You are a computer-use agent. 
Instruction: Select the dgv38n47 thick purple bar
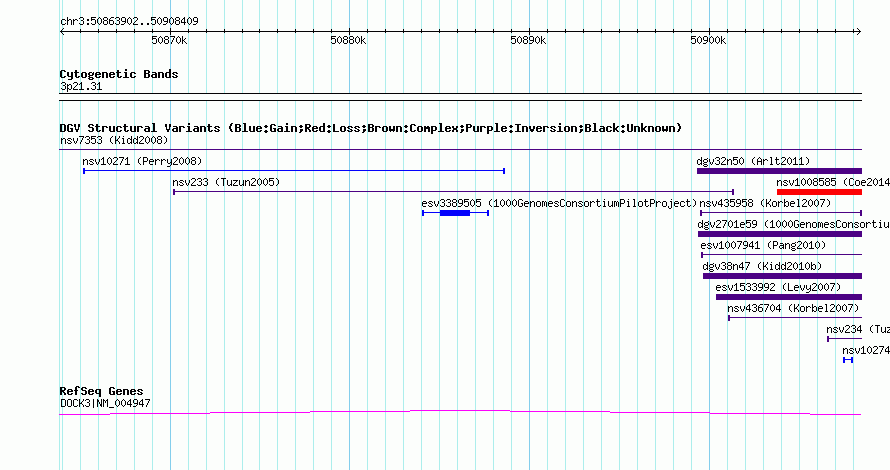tap(782, 276)
